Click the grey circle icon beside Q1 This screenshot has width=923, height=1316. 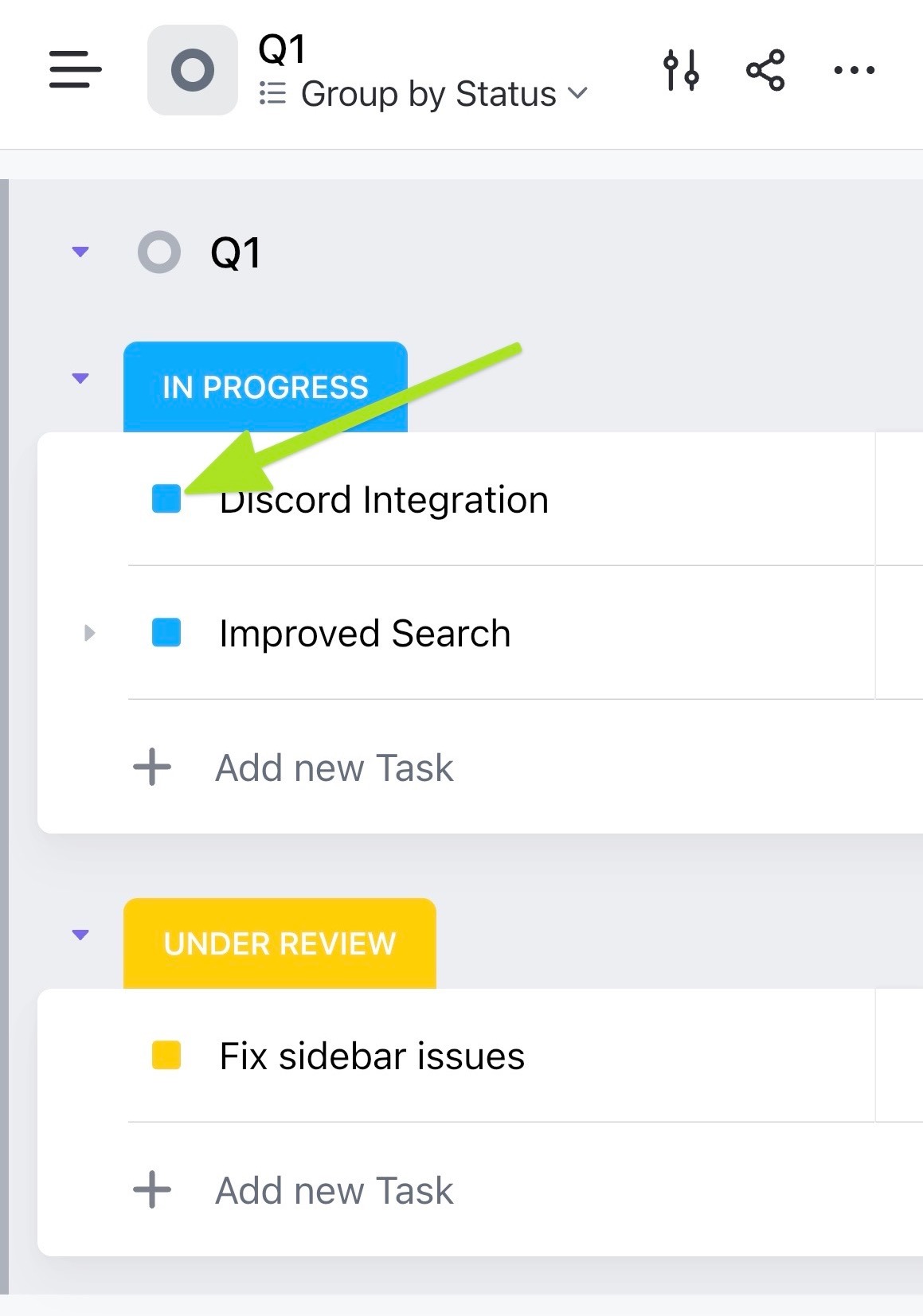[x=159, y=252]
